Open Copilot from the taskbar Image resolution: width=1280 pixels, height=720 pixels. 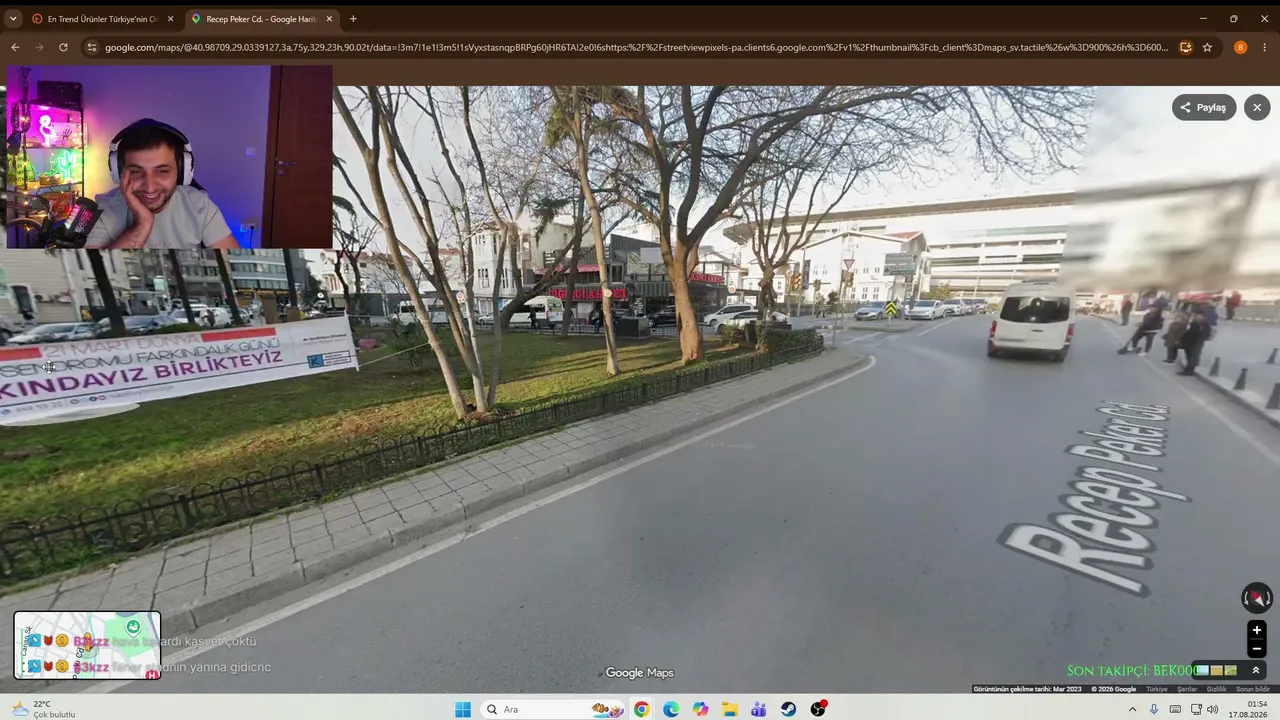pos(700,709)
